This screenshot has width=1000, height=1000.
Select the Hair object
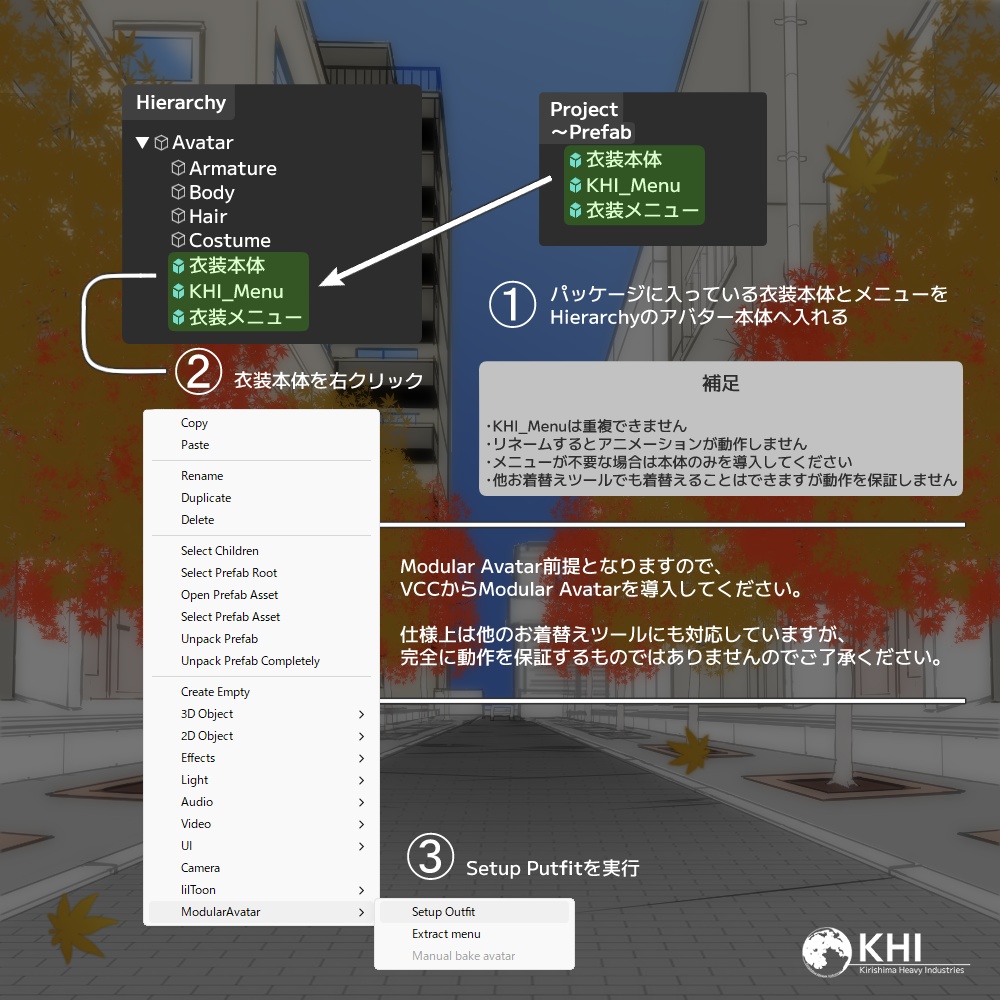[208, 216]
